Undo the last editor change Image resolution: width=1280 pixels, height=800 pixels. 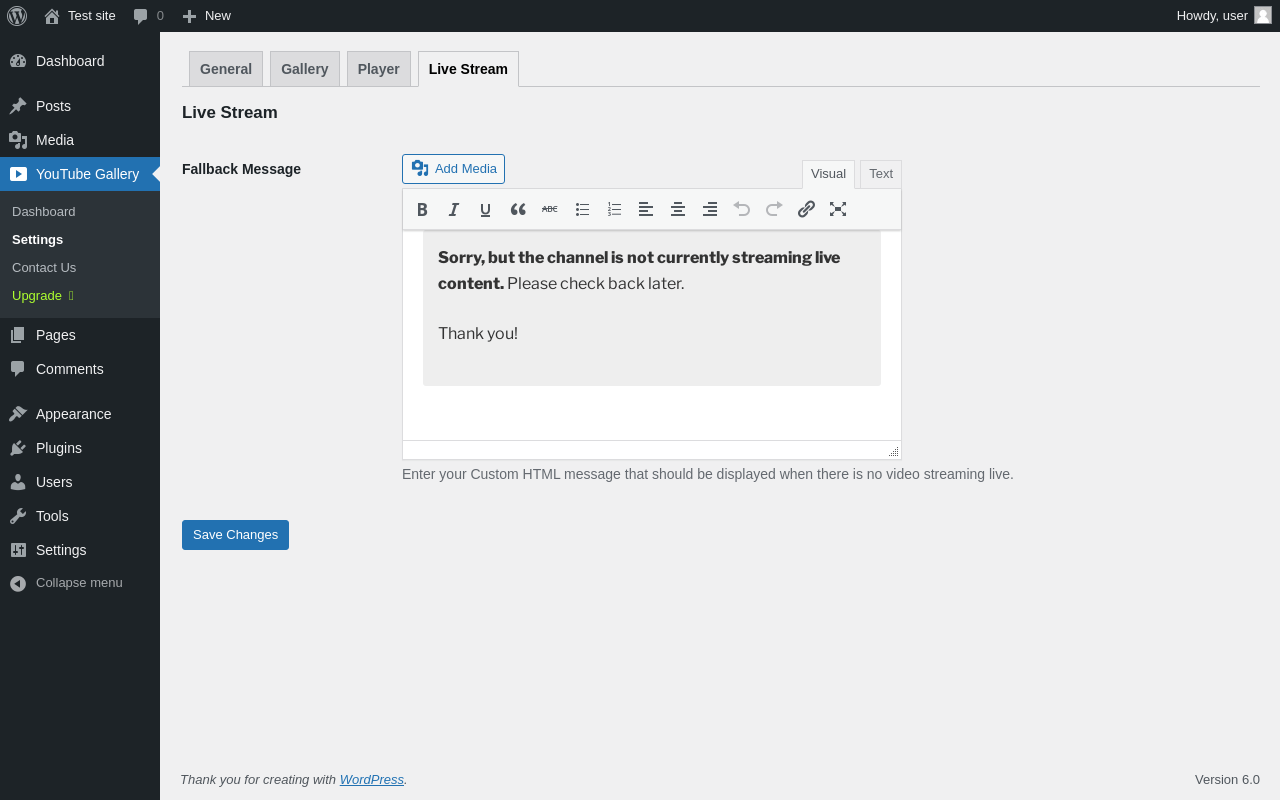742,209
